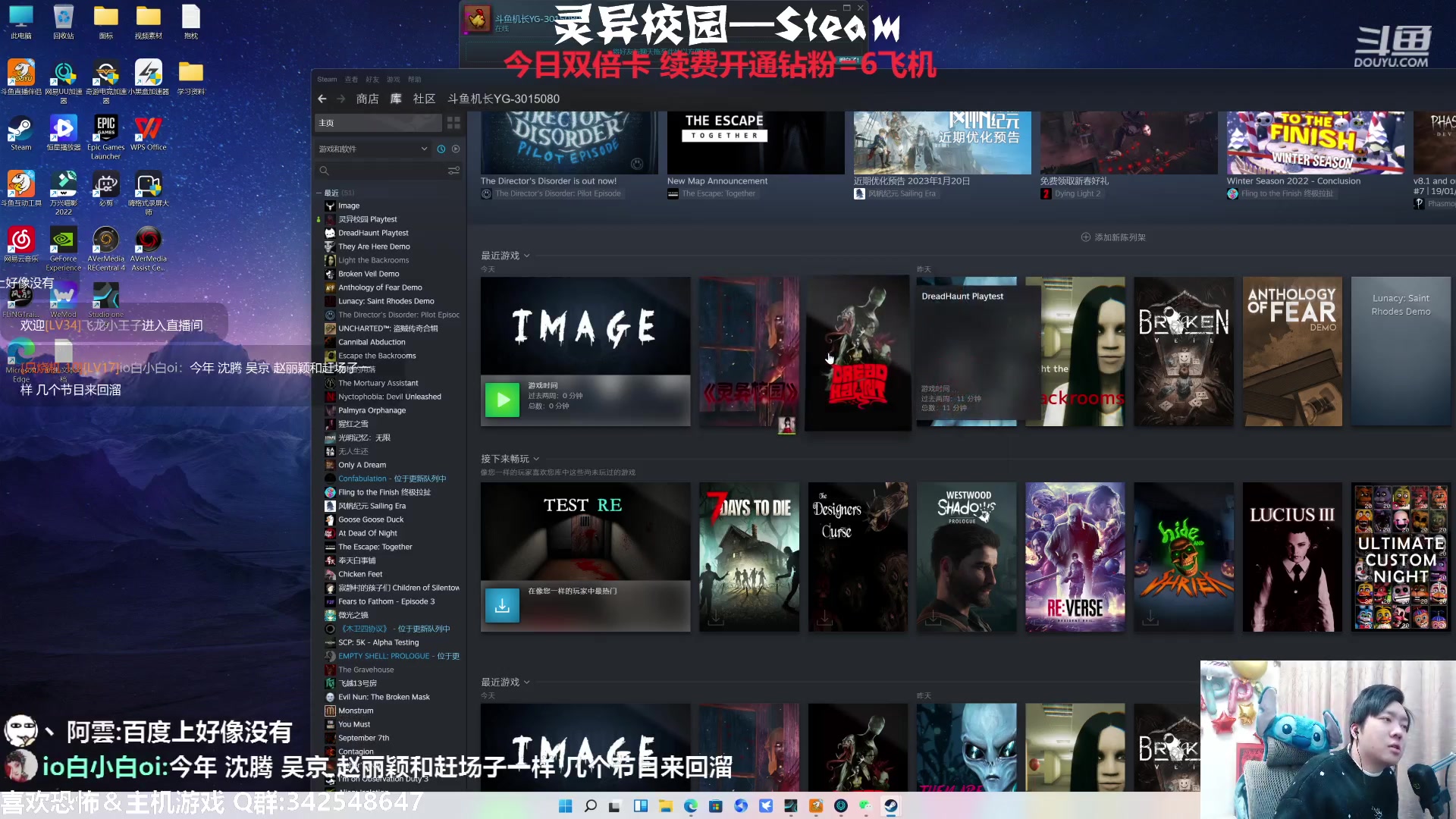Click Steam icon in the taskbar

pyautogui.click(x=891, y=806)
